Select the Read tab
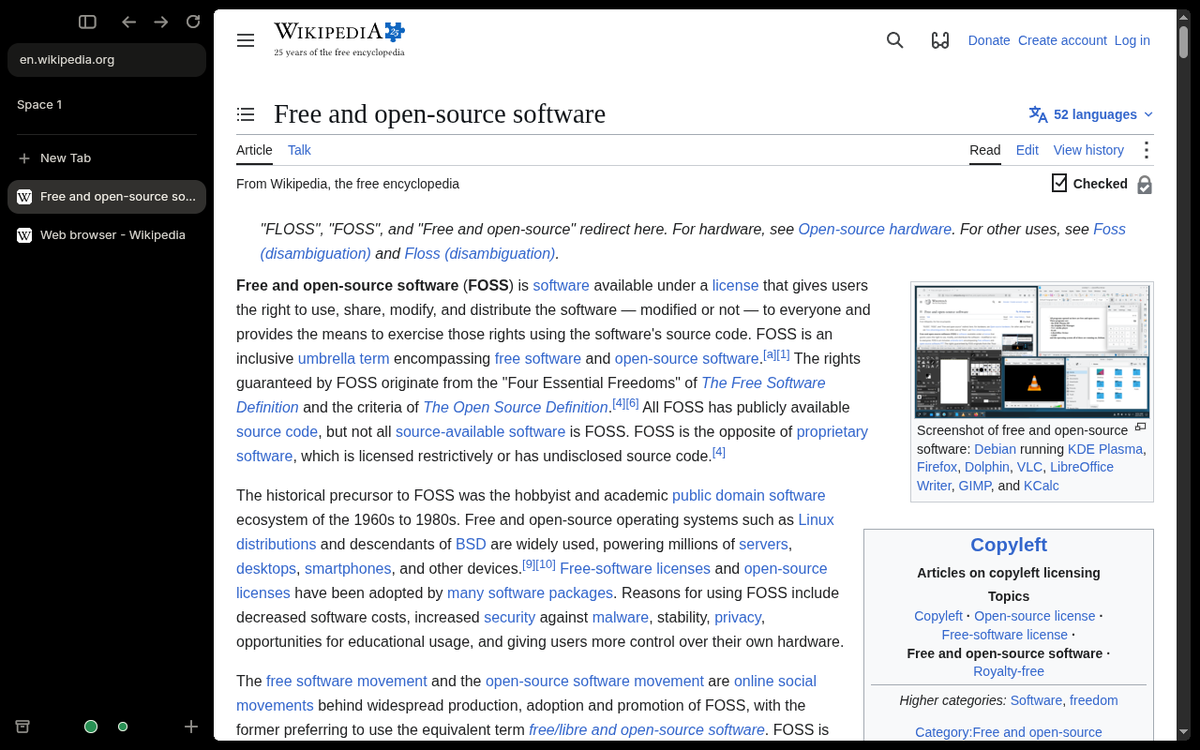Screen dimensions: 1200x750 pyautogui.click(x=985, y=150)
